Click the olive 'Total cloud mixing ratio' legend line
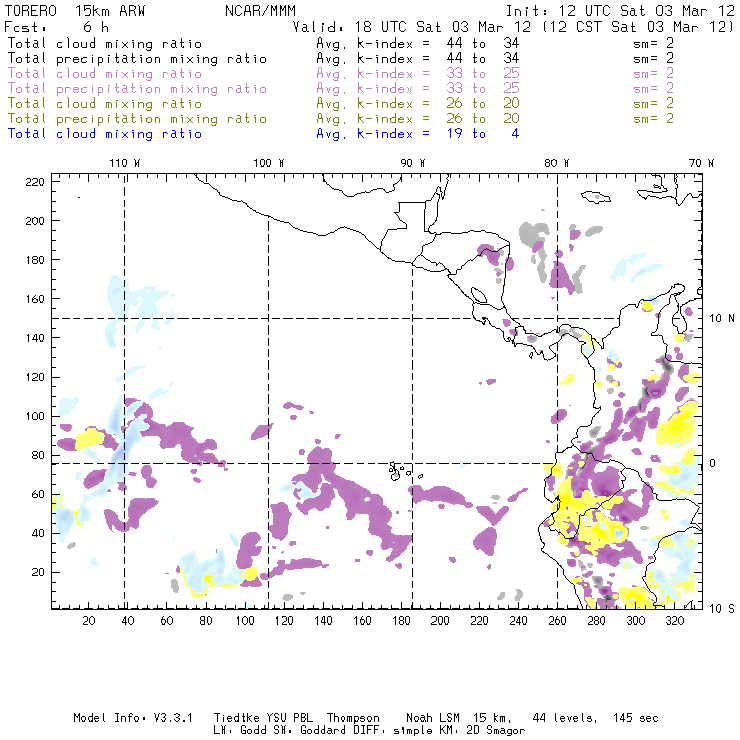 click(x=105, y=103)
